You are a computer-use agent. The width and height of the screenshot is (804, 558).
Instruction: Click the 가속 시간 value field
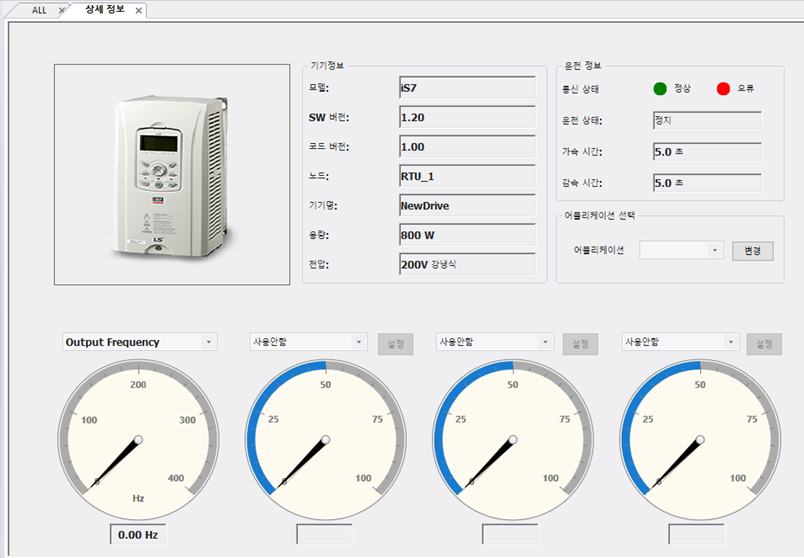pos(706,152)
